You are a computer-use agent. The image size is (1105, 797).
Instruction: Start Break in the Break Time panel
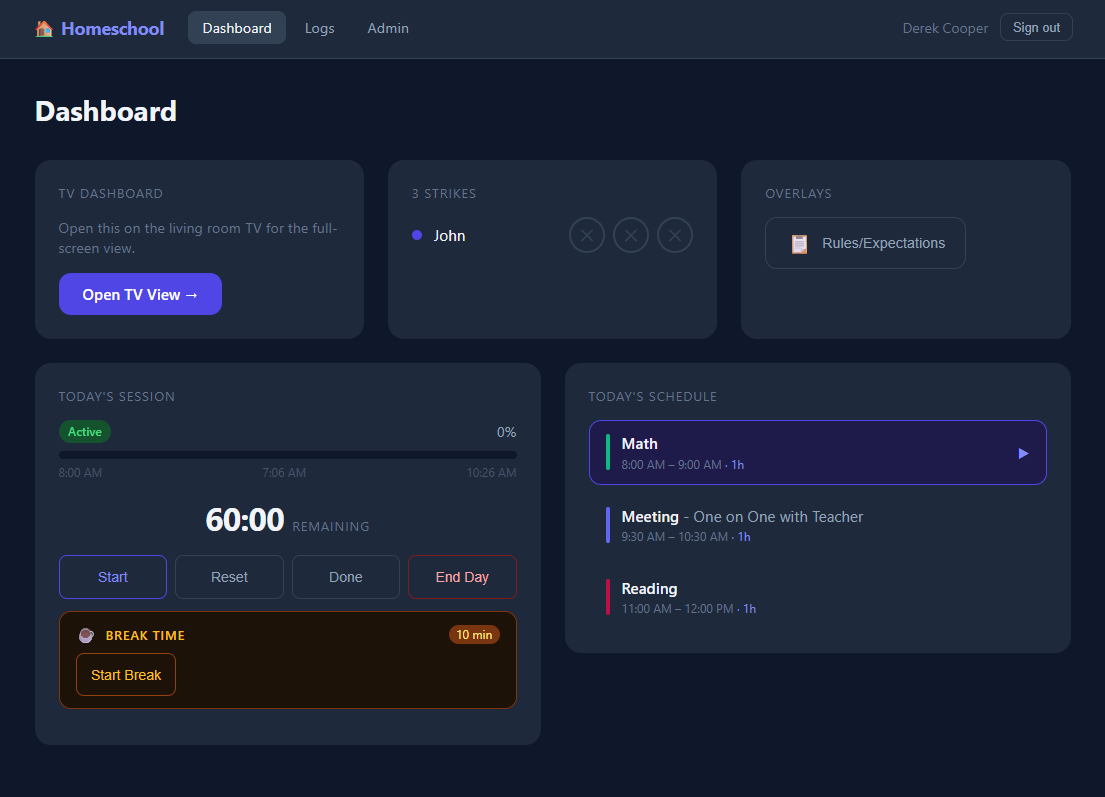tap(126, 675)
